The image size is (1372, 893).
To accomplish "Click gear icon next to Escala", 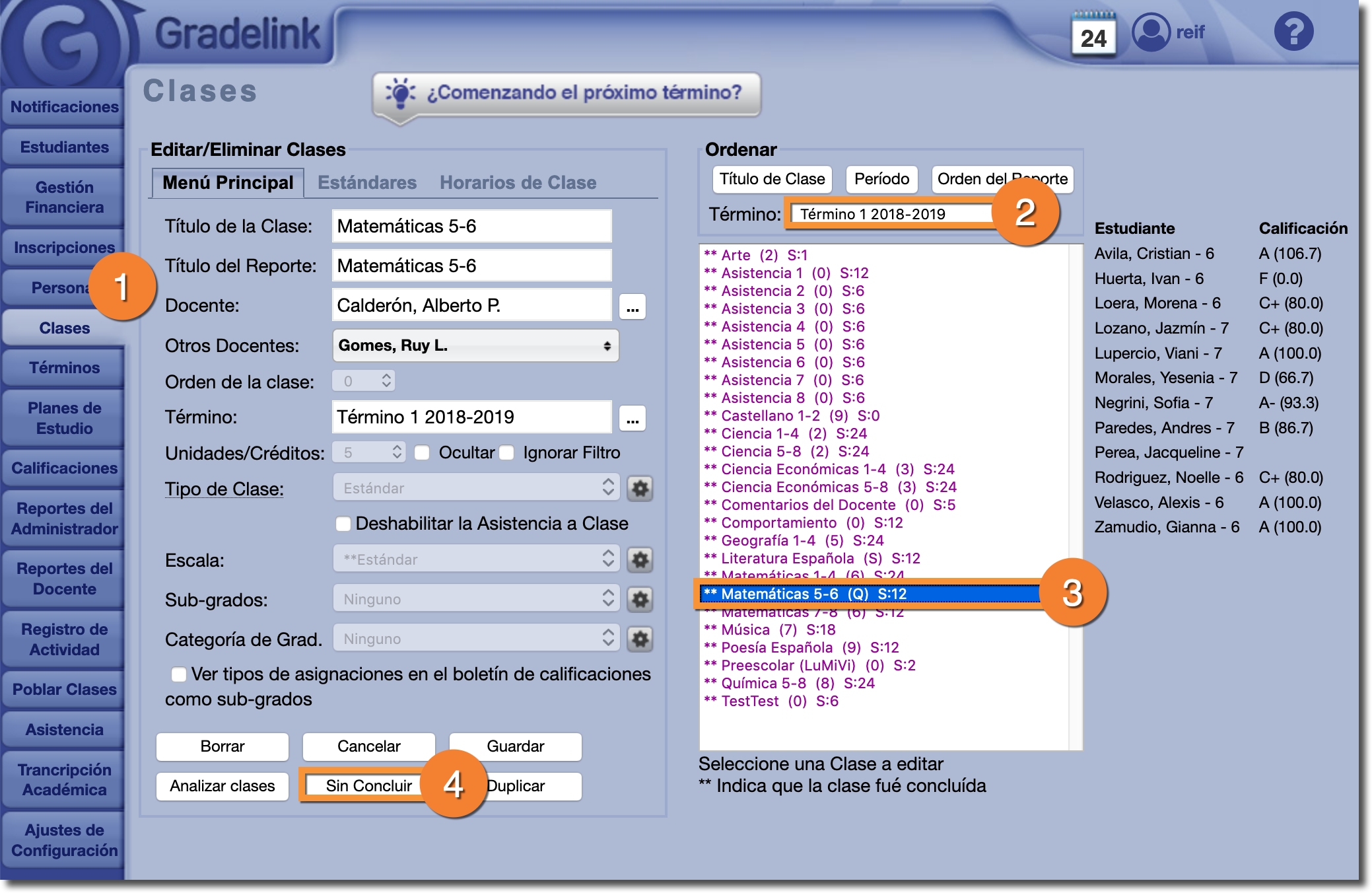I will point(640,560).
